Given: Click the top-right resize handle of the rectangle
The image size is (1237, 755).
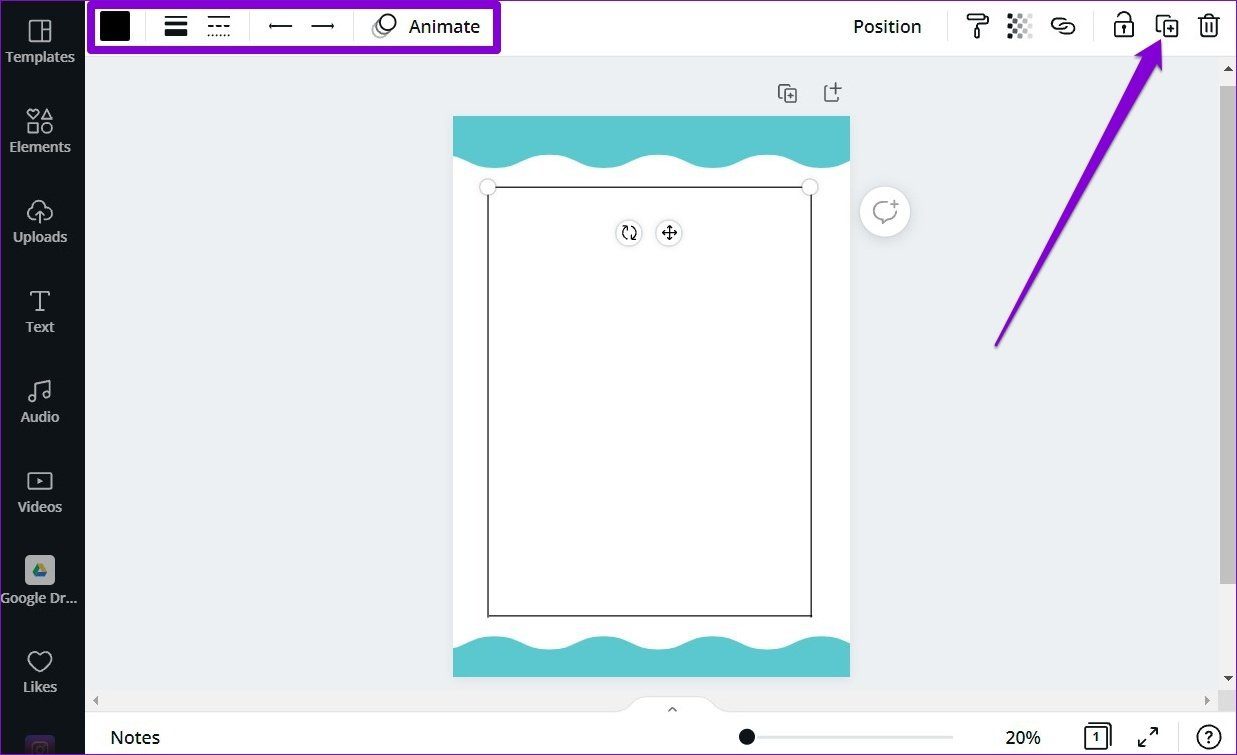Looking at the screenshot, I should click(x=810, y=187).
